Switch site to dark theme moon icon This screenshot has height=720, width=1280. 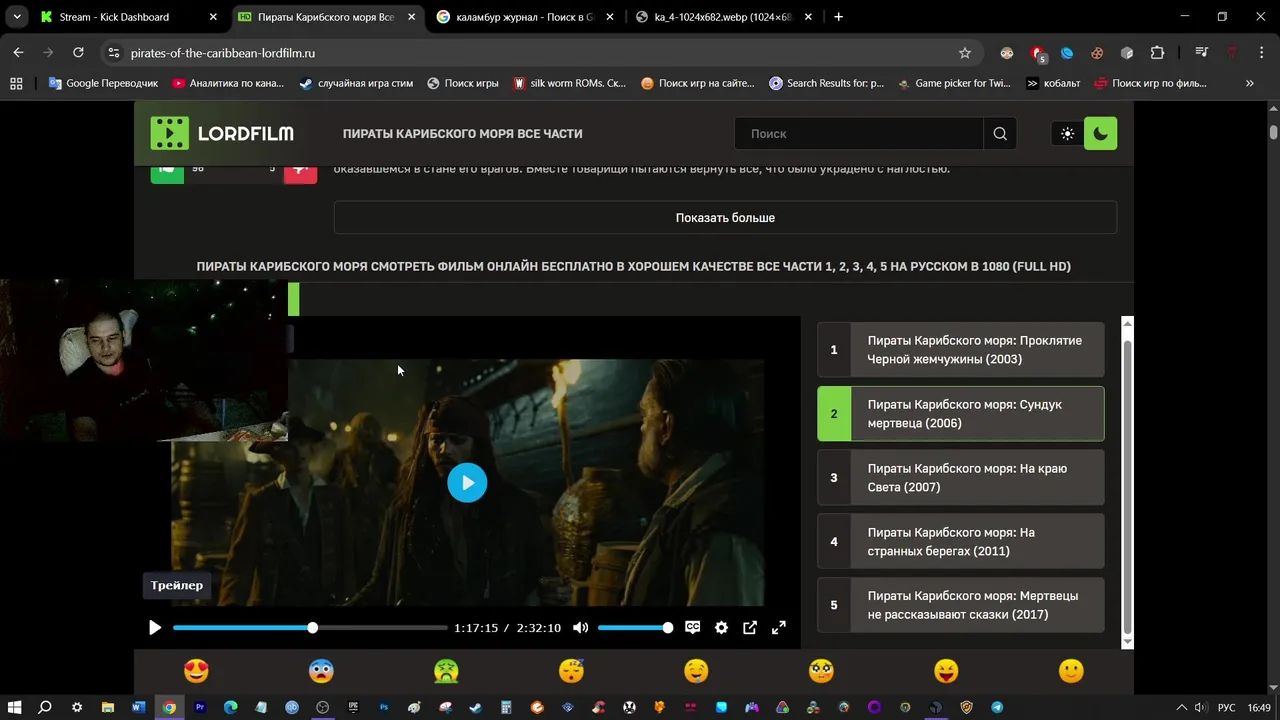1101,133
